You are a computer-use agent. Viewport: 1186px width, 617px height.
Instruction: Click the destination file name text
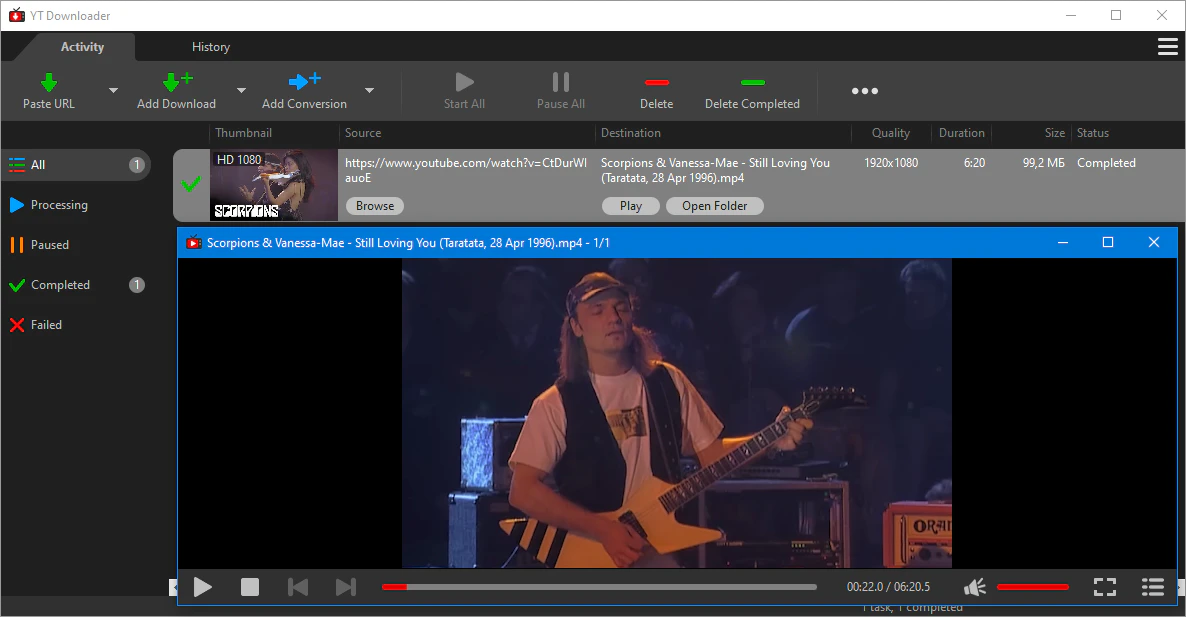[715, 170]
